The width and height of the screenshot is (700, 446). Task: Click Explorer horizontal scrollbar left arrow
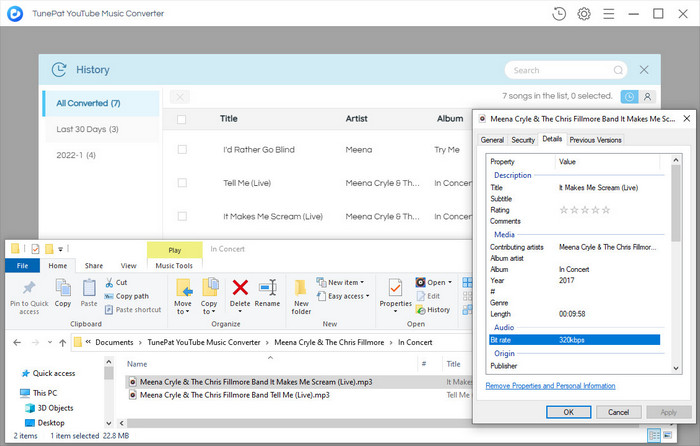pyautogui.click(x=122, y=423)
